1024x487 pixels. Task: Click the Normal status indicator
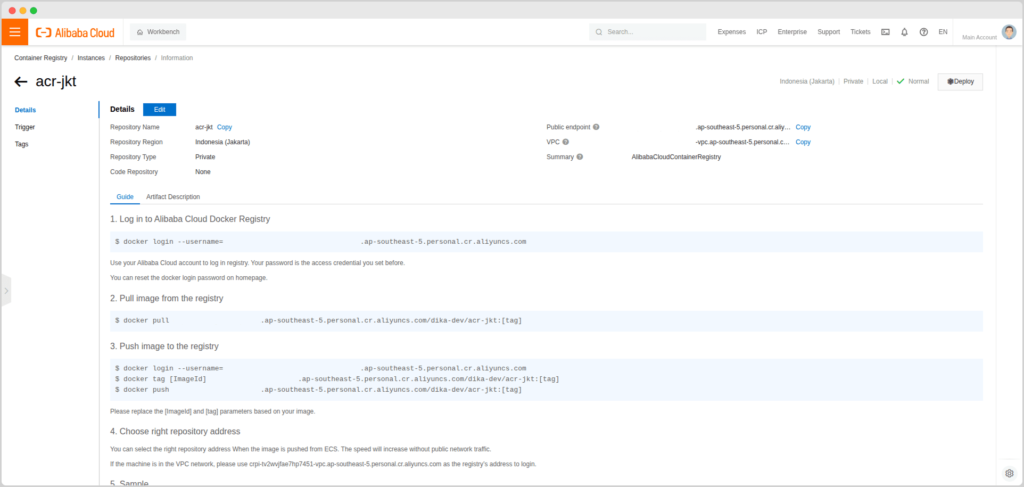pos(912,82)
